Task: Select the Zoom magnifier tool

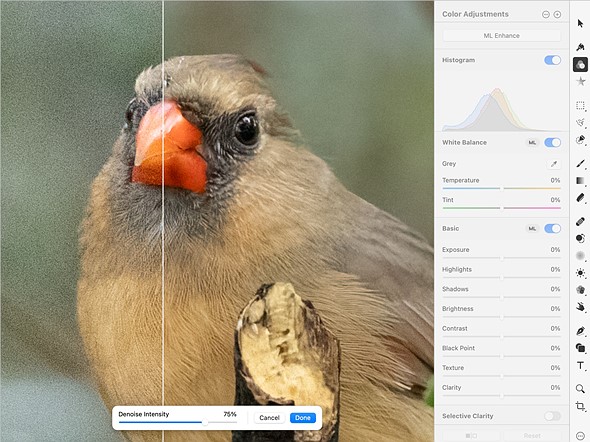Action: coord(580,388)
